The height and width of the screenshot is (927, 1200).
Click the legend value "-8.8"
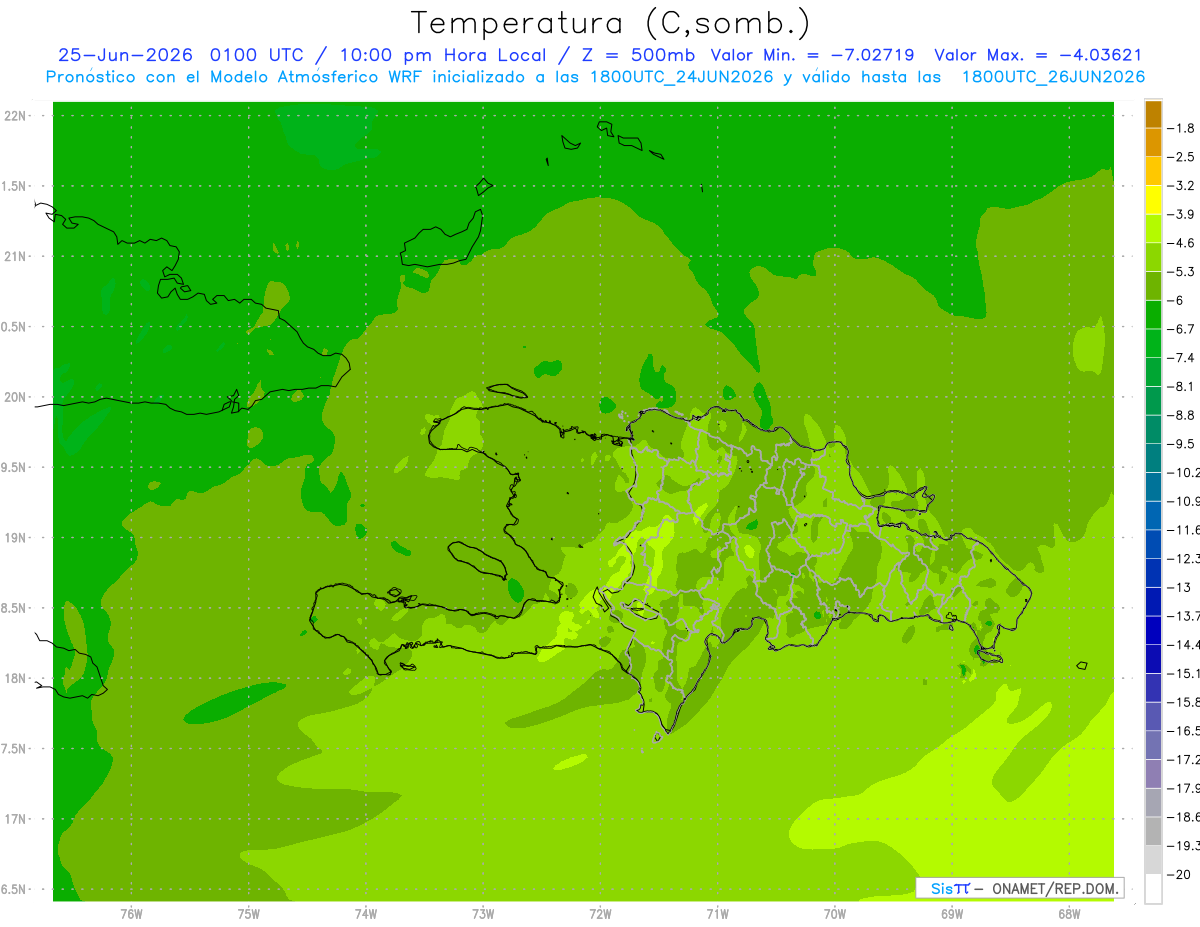(x=1181, y=415)
